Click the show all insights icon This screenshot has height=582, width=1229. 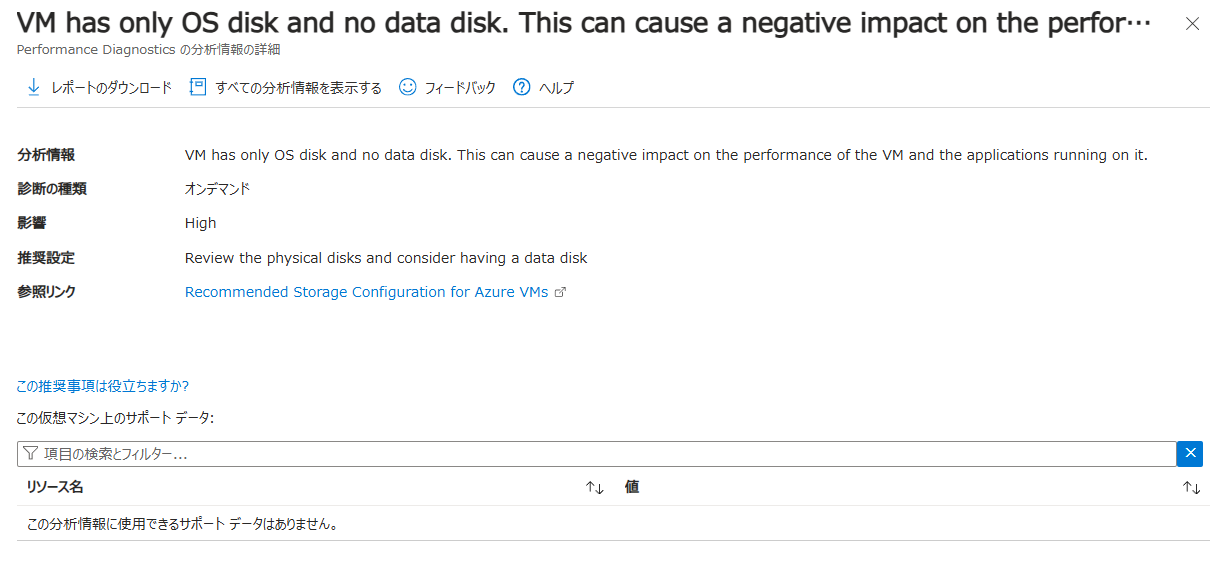(198, 88)
